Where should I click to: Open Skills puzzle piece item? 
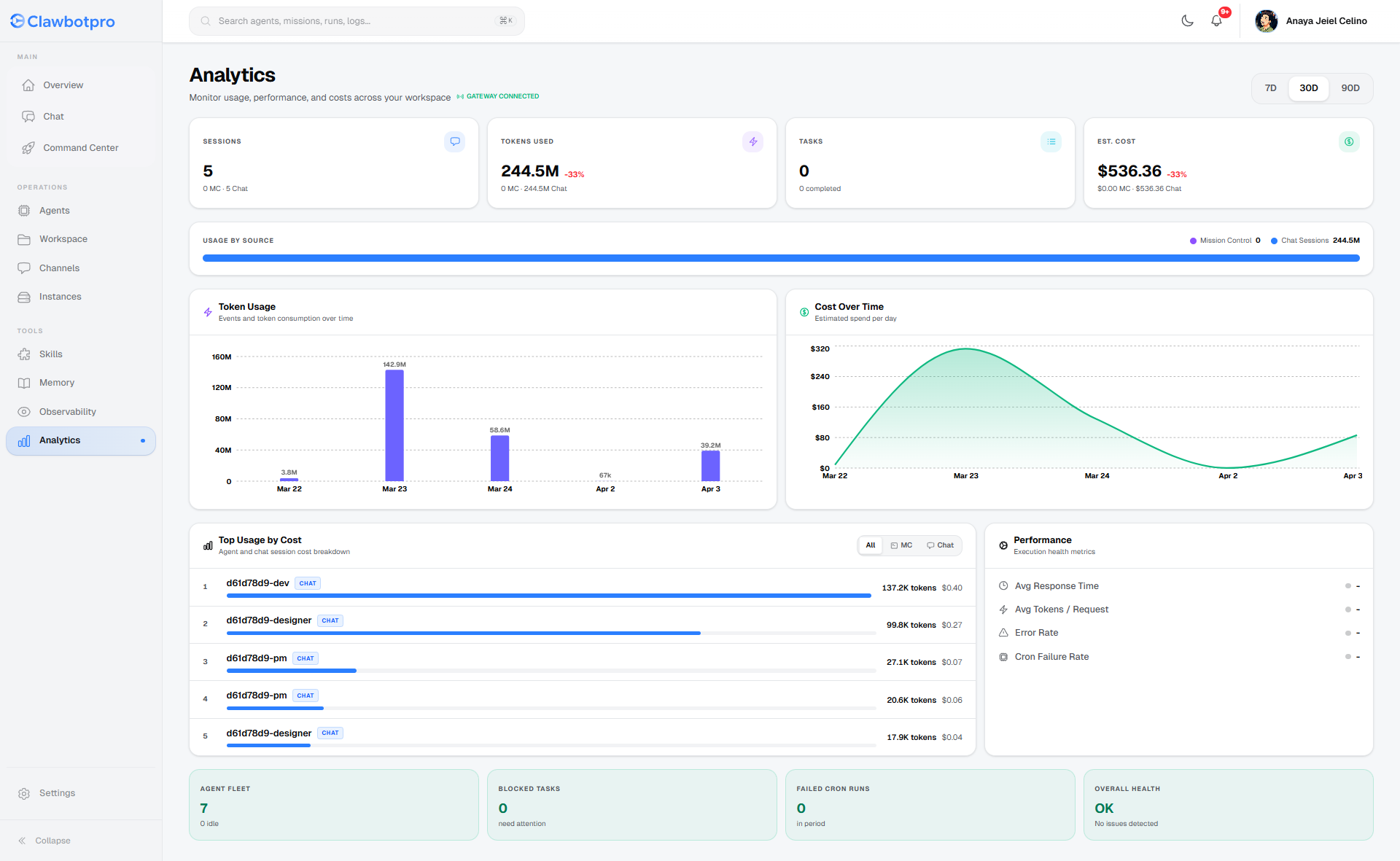coord(50,354)
